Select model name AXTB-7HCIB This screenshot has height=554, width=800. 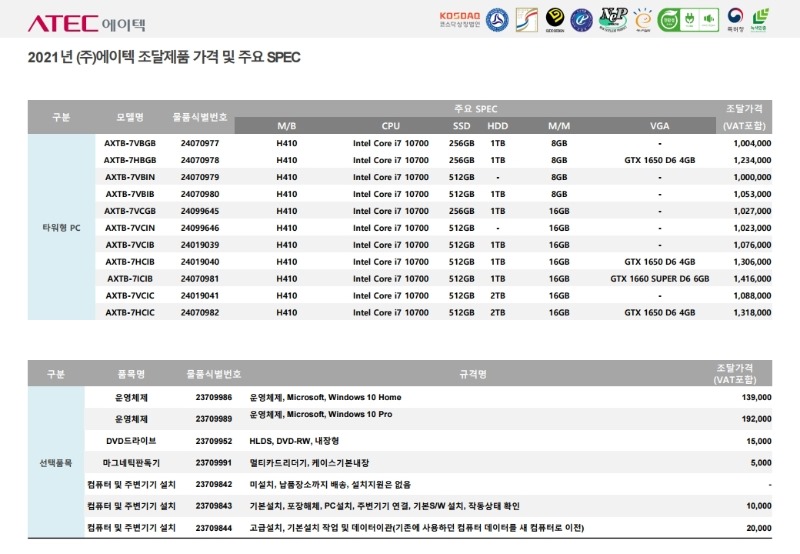click(x=130, y=262)
